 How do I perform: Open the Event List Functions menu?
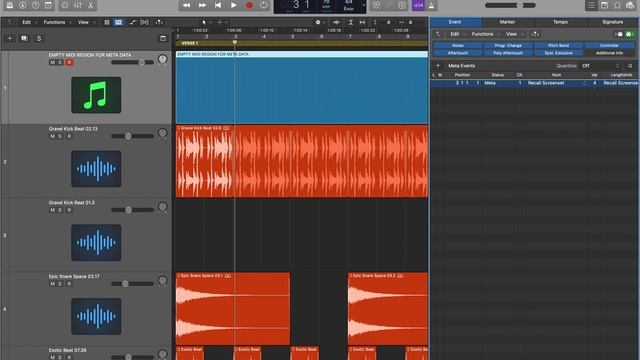click(x=482, y=34)
